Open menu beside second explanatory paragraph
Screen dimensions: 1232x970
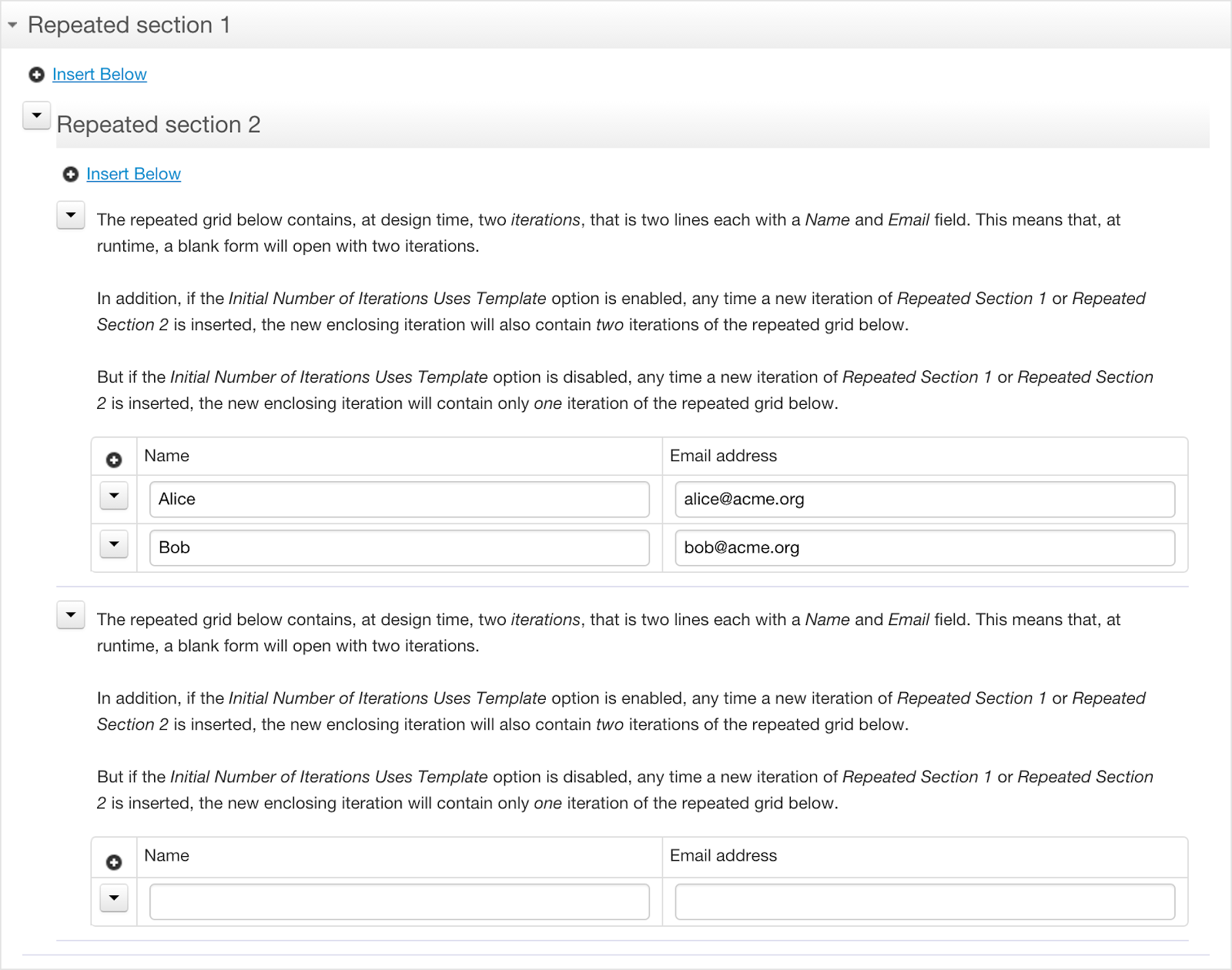tap(71, 615)
